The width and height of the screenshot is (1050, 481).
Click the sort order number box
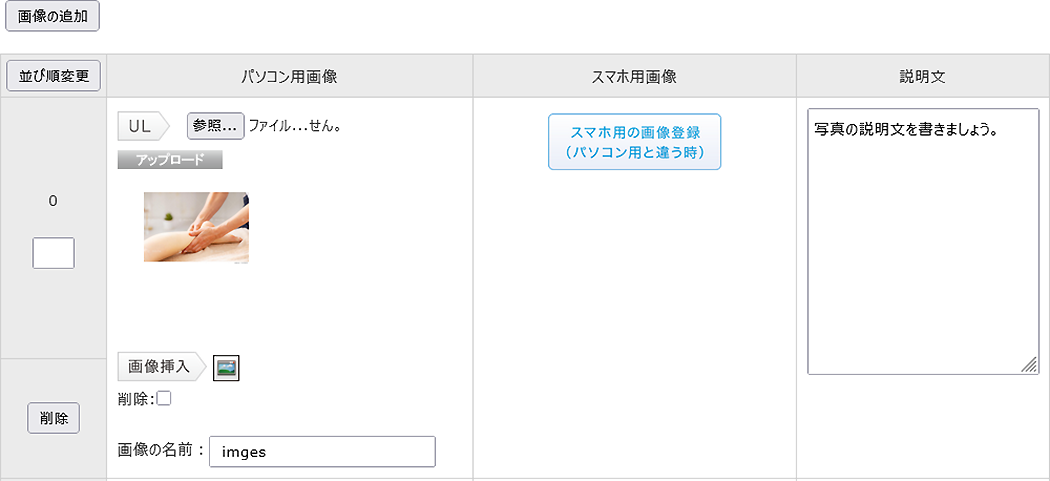click(x=54, y=253)
